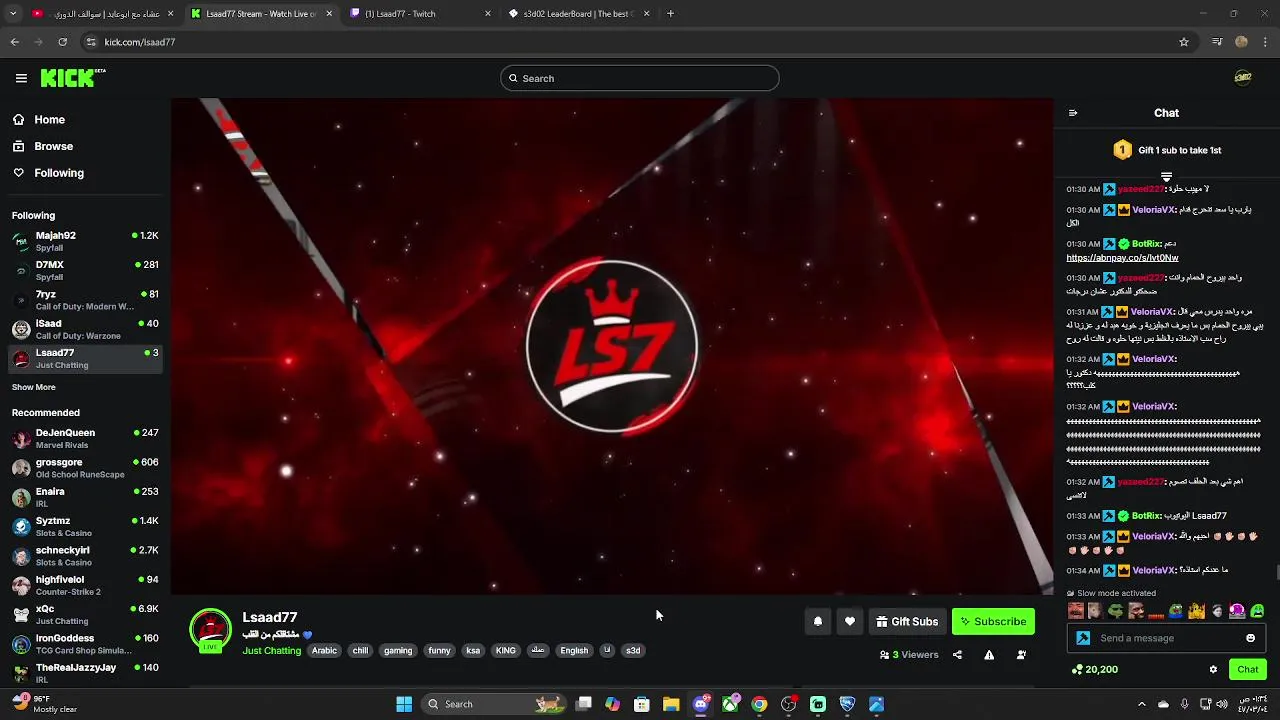Click the Kick search box
This screenshot has height=720, width=1280.
640,78
